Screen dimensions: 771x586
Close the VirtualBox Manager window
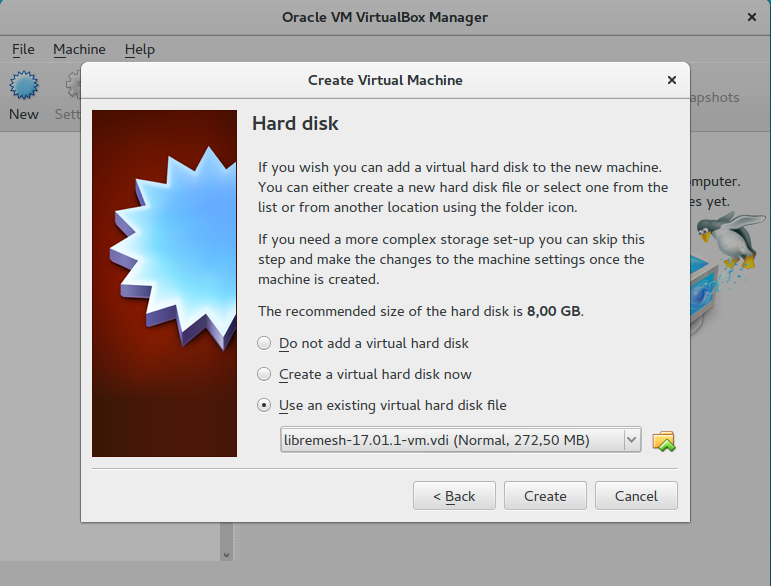pos(751,17)
